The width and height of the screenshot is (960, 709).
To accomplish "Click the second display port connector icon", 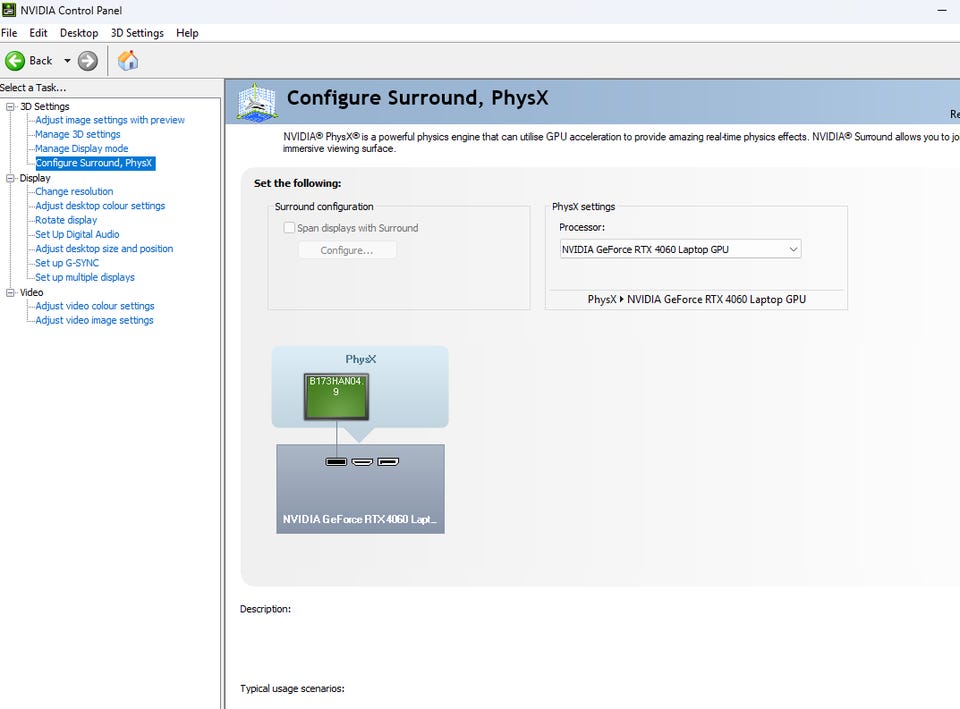I will tap(362, 462).
